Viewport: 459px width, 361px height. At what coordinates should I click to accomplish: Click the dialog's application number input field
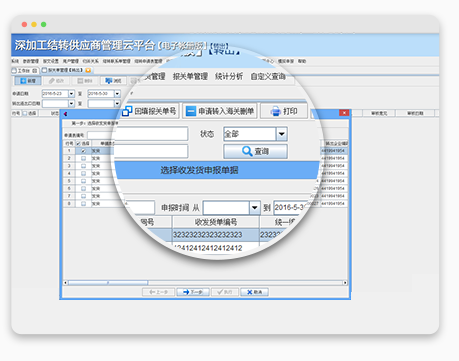tap(100, 135)
